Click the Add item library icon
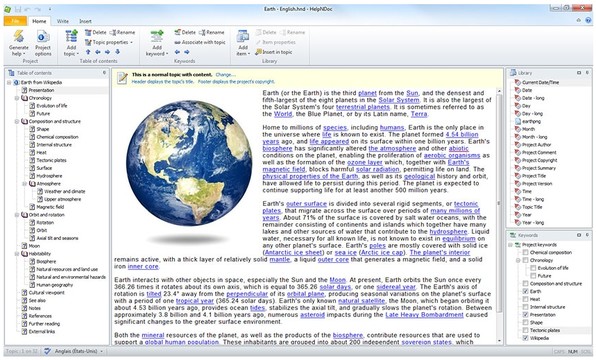The image size is (596, 360). (243, 36)
